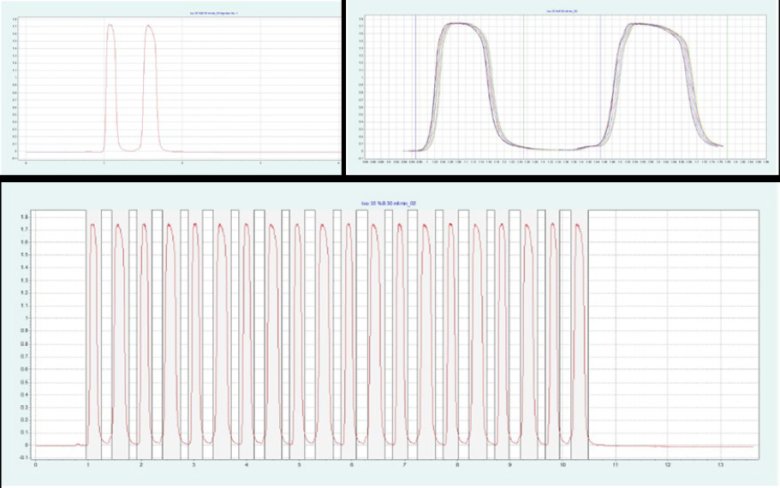
Task: Click x-axis label 11 on bottom chart
Action: 615,465
